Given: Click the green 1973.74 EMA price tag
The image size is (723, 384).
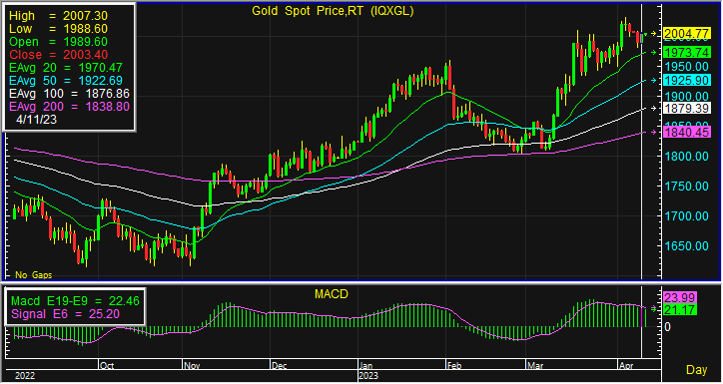Looking at the screenshot, I should 687,52.
